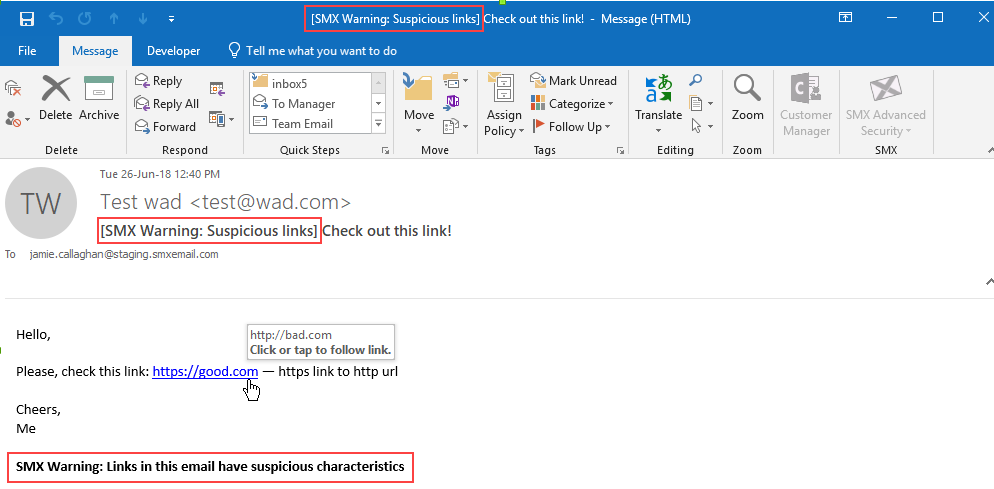Open the File tab
The image size is (994, 489).
tap(27, 51)
